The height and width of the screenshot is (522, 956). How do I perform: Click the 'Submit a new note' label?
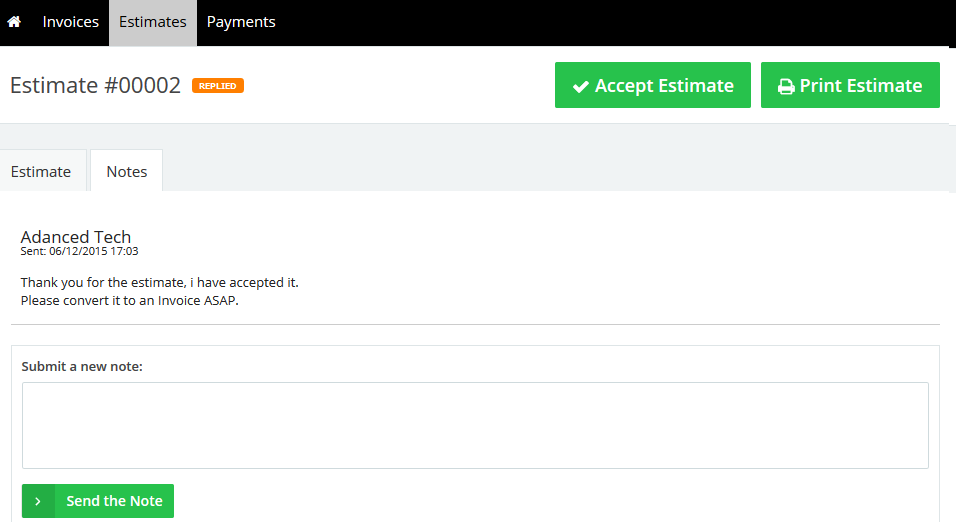tap(82, 367)
